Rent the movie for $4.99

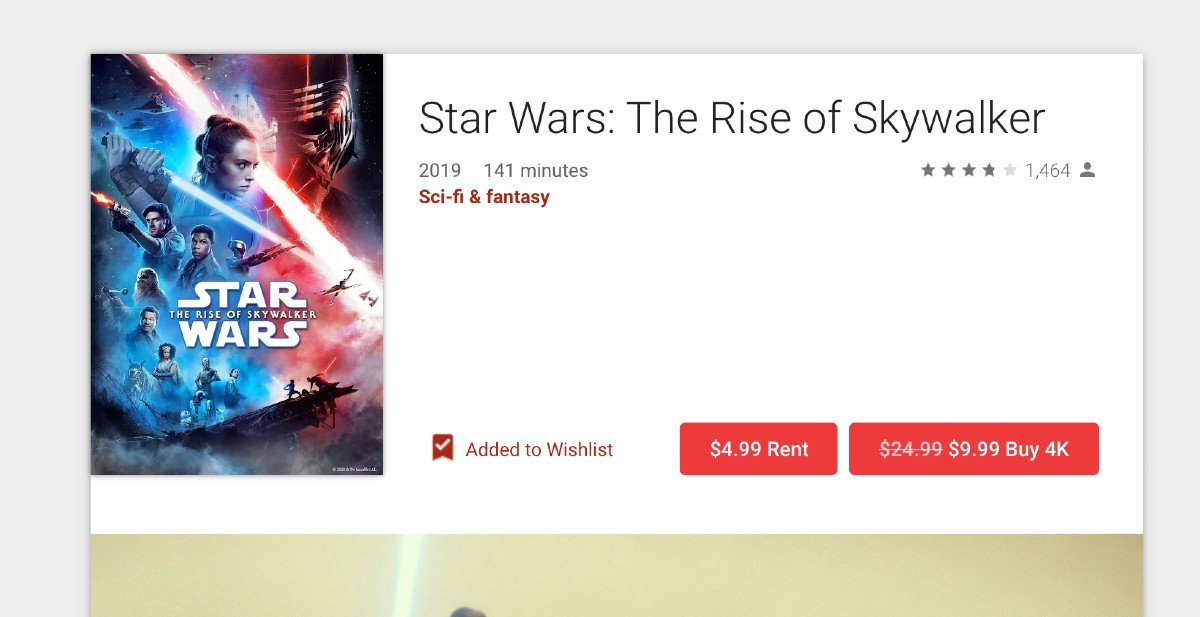point(758,449)
